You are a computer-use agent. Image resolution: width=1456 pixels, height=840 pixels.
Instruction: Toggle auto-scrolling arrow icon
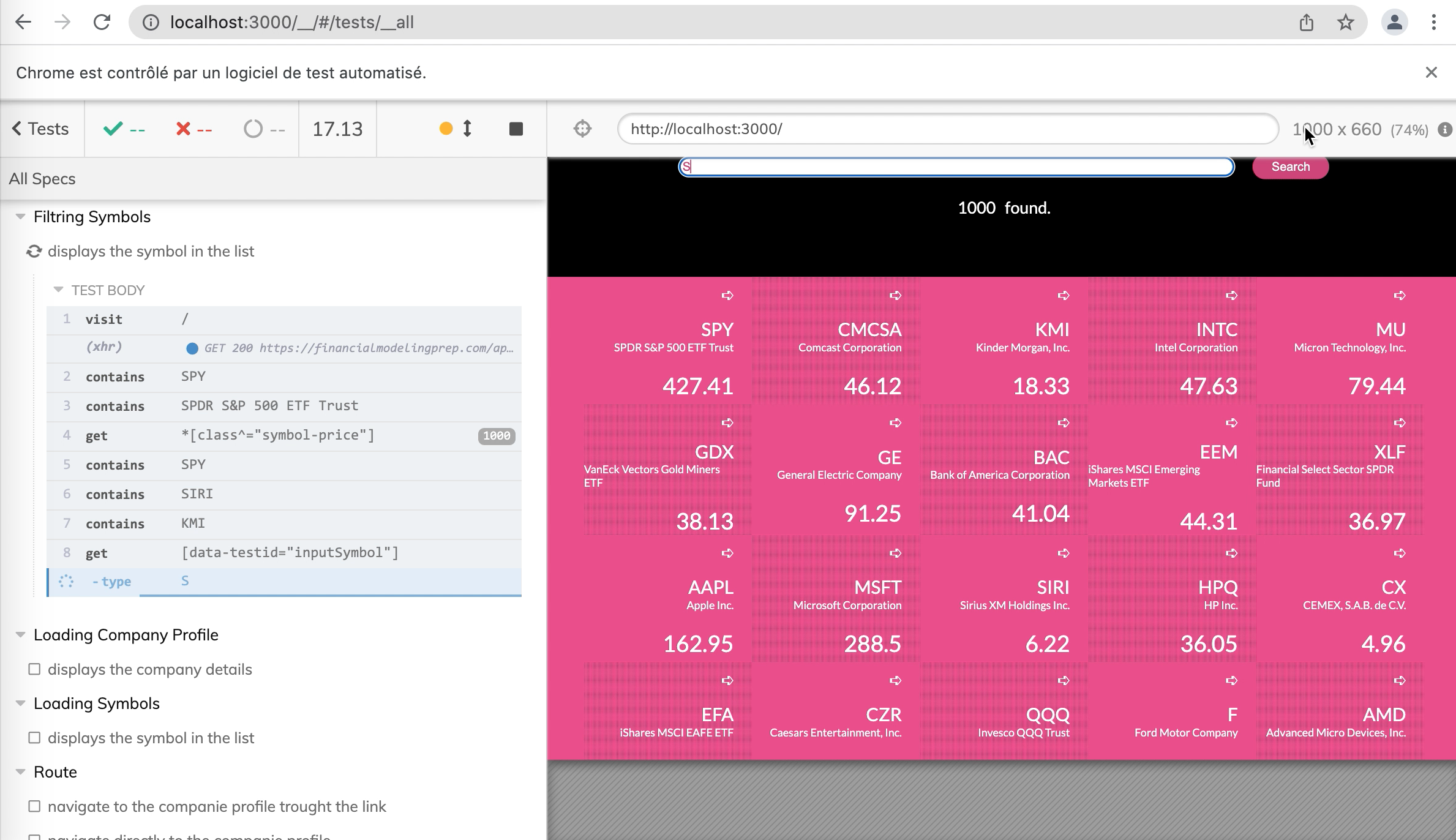[x=467, y=129]
